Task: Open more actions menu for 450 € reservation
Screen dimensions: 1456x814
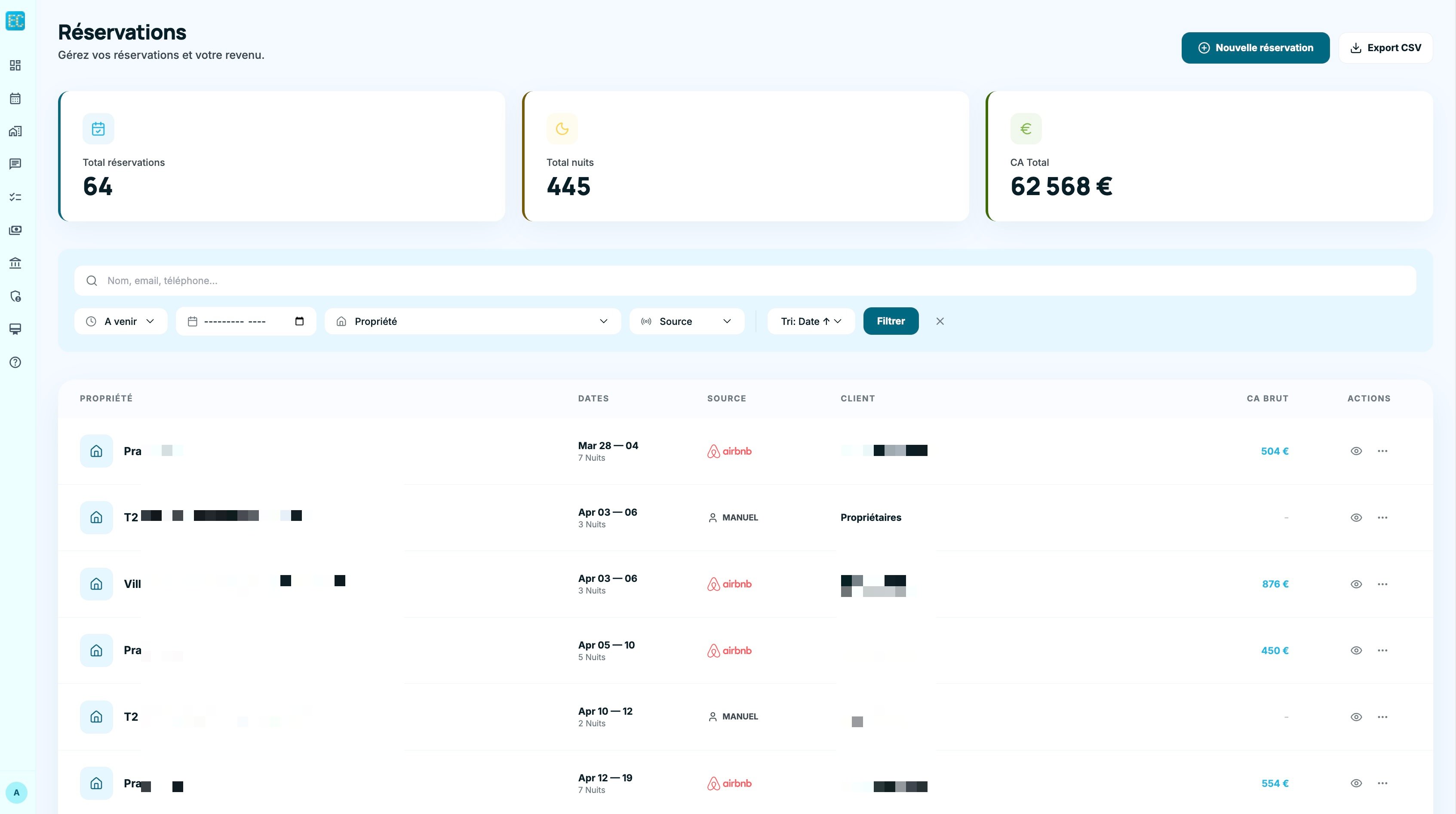Action: [1382, 650]
